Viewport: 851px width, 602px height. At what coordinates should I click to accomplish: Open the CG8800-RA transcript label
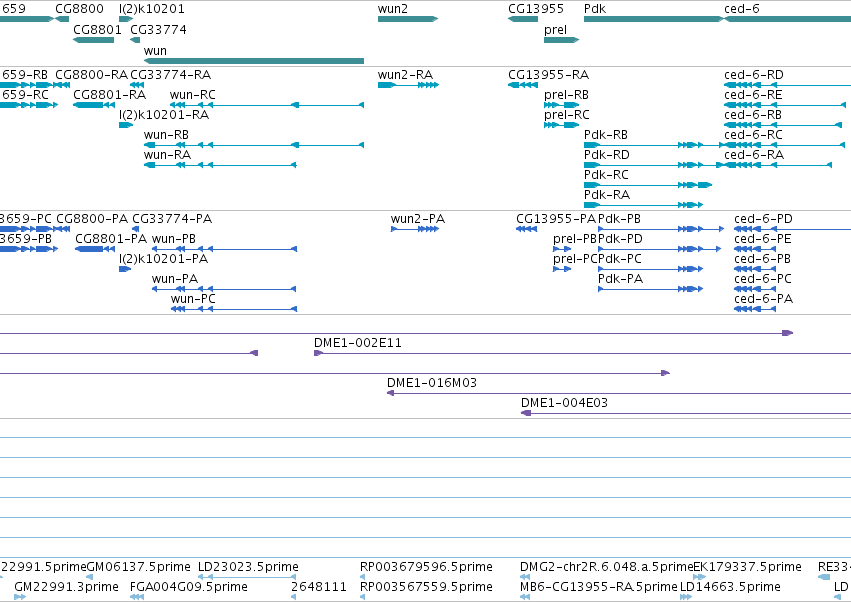coord(92,74)
